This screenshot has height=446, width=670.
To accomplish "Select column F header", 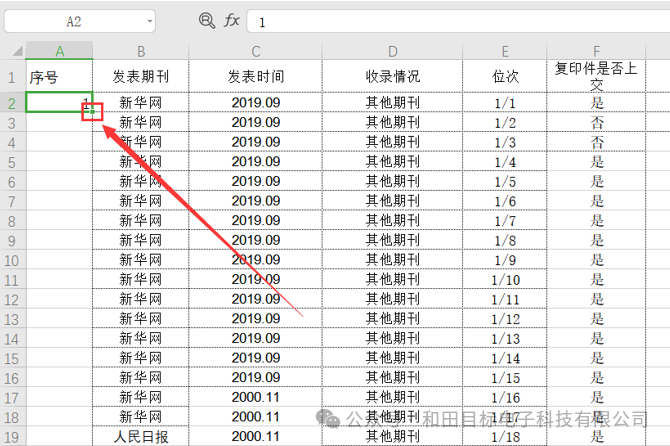I will pos(596,51).
